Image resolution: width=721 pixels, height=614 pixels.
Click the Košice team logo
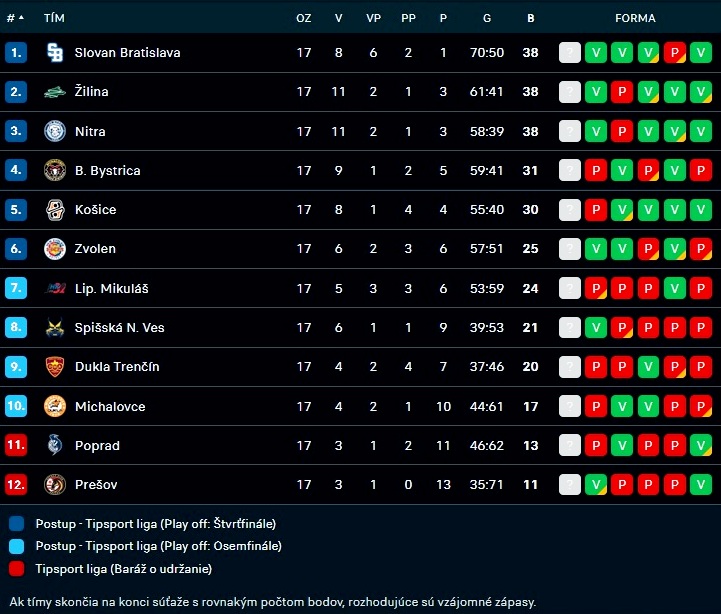pyautogui.click(x=55, y=210)
